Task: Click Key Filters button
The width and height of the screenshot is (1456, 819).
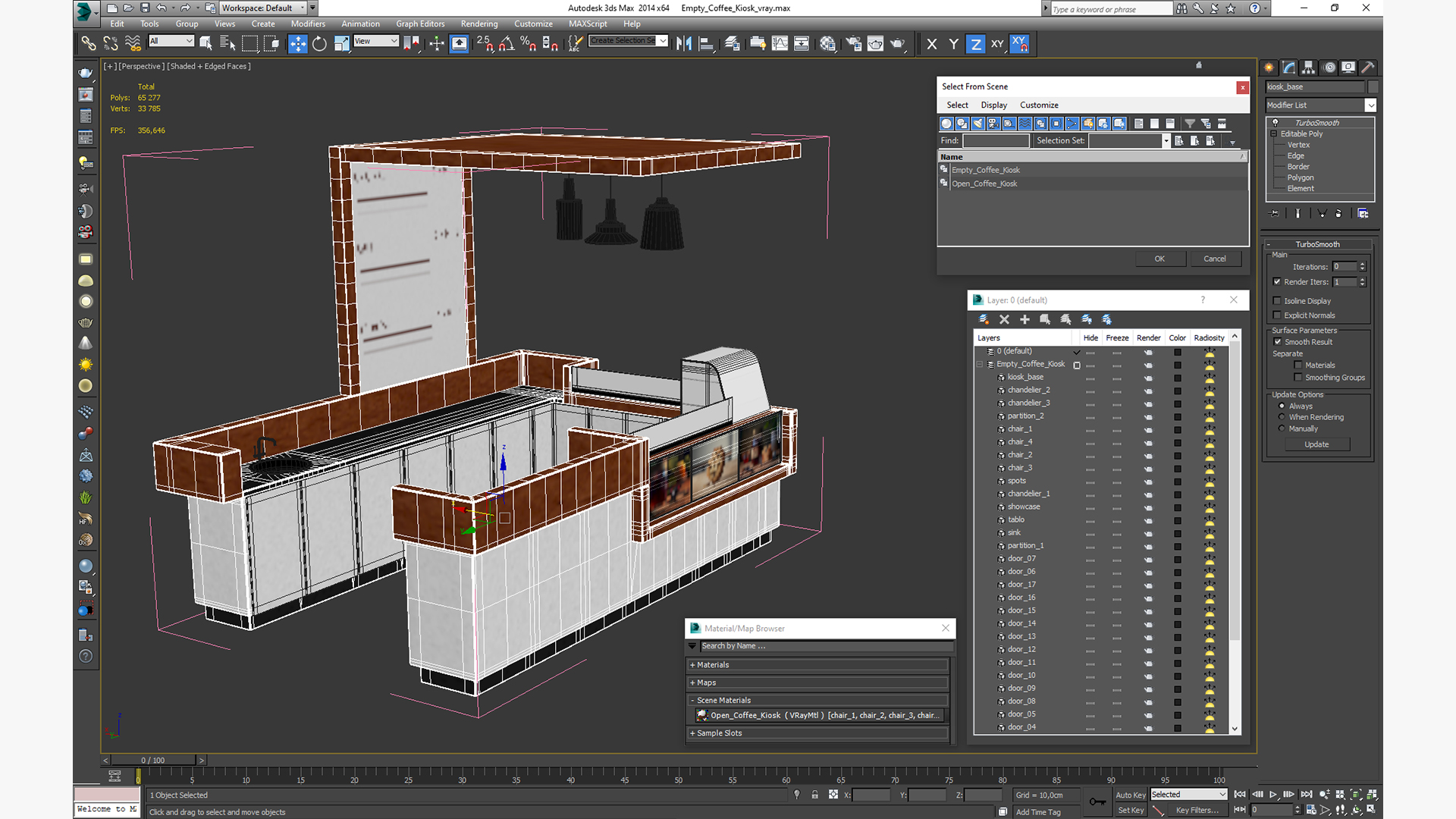Action: pyautogui.click(x=1197, y=810)
